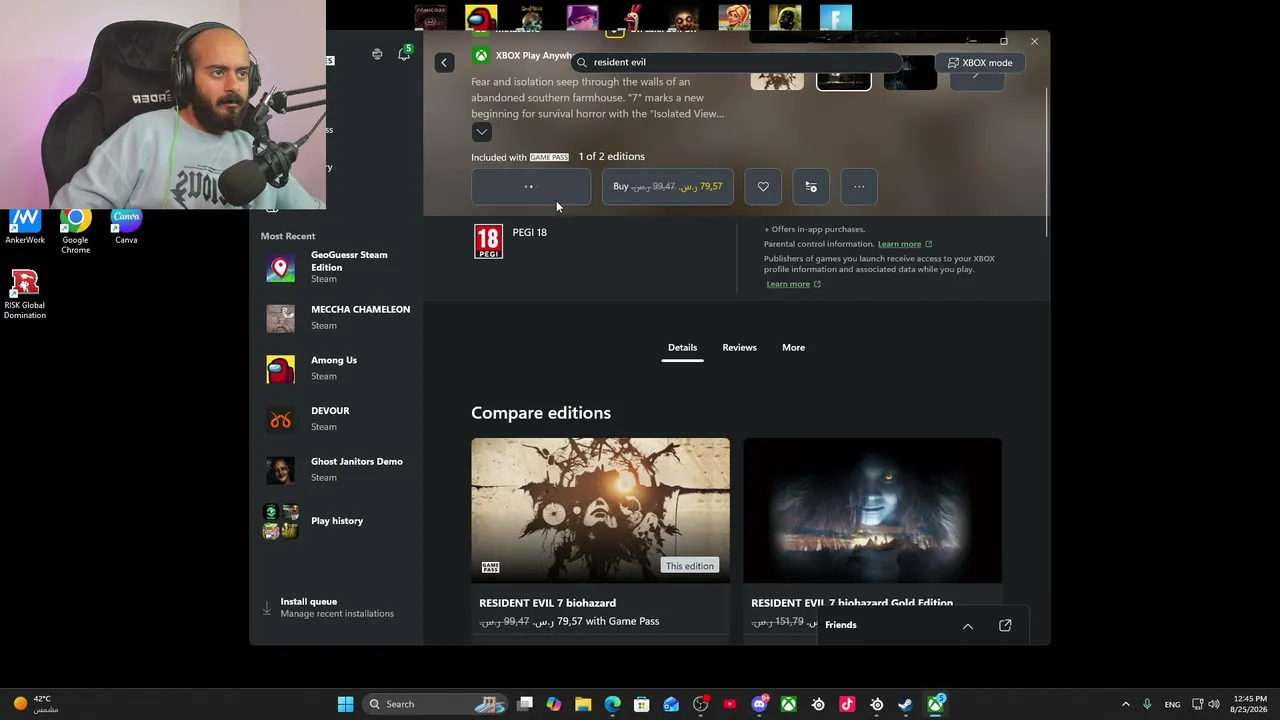Open DEVOUR from Most Recent
Viewport: 1280px width, 720px height.
[x=338, y=419]
